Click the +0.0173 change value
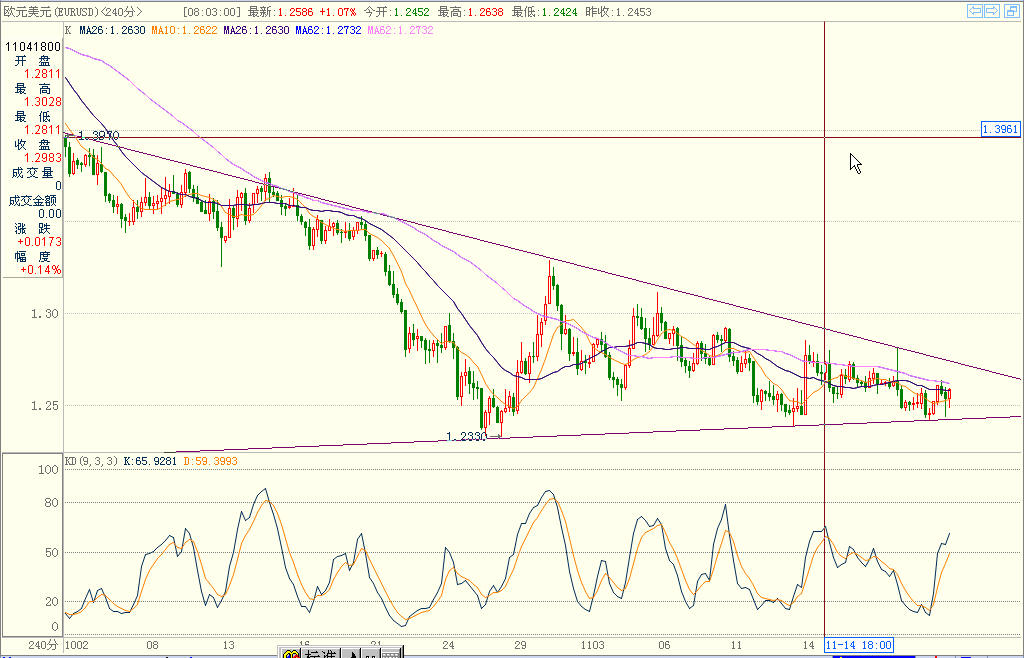 point(39,242)
